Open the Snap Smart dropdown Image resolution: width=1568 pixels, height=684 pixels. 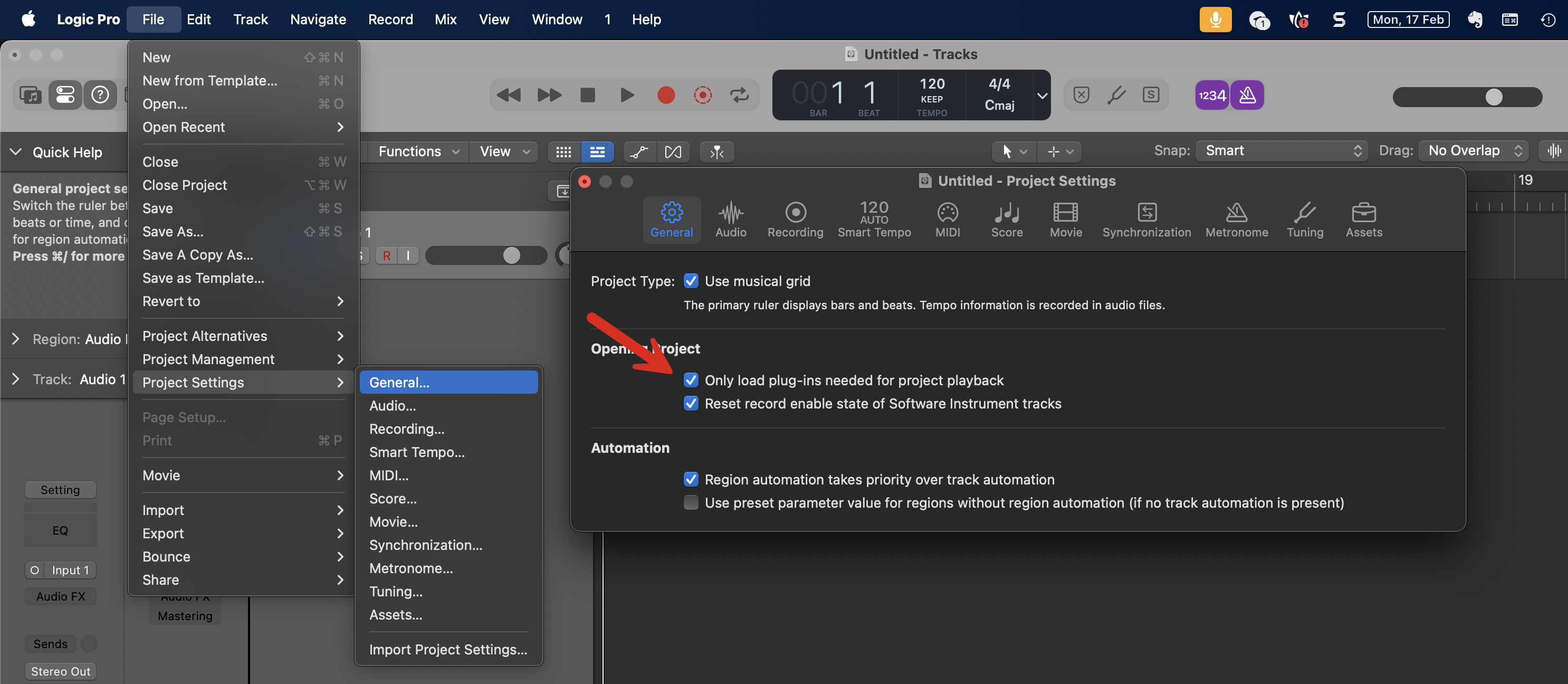(1282, 150)
